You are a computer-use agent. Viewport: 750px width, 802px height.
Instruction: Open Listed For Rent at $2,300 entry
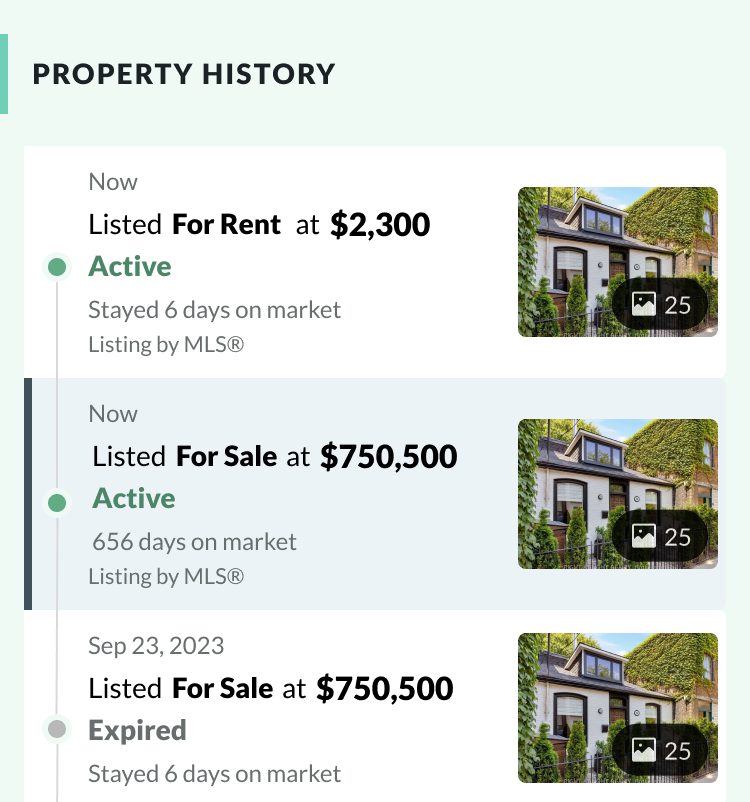pyautogui.click(x=259, y=225)
